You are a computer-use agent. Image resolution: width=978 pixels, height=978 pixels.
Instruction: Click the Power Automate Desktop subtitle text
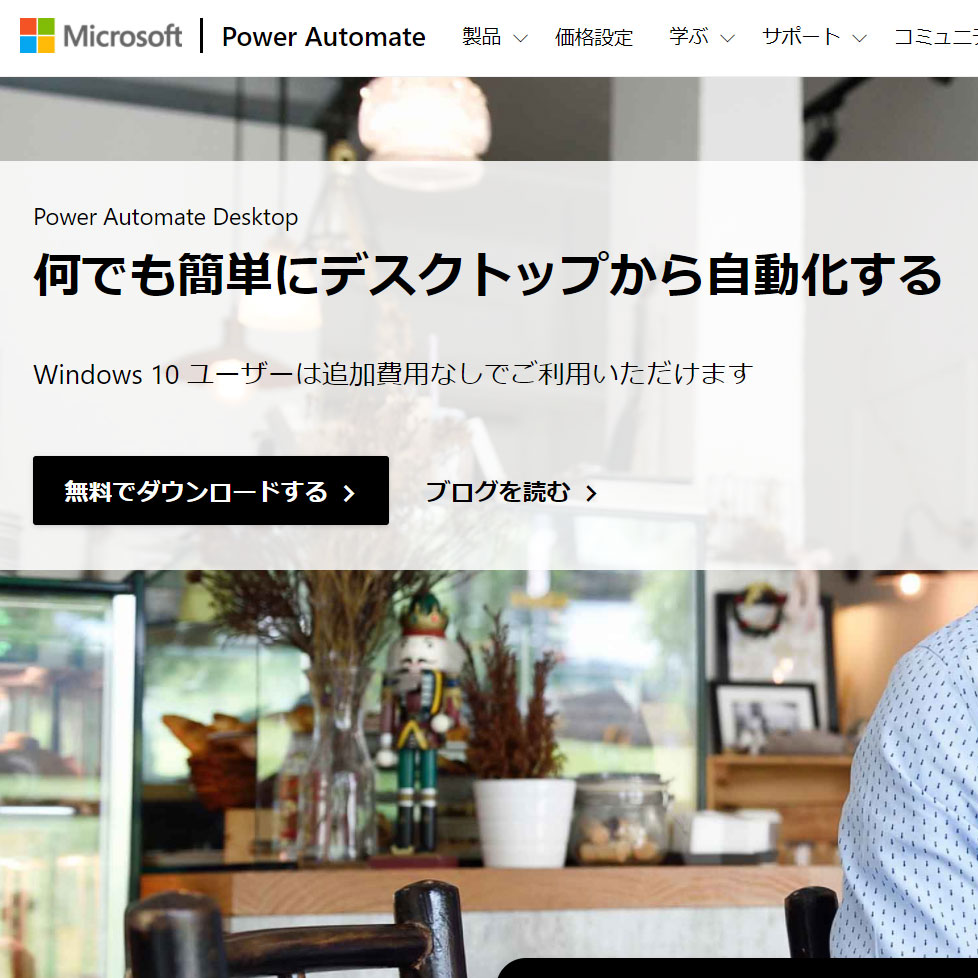pos(166,217)
